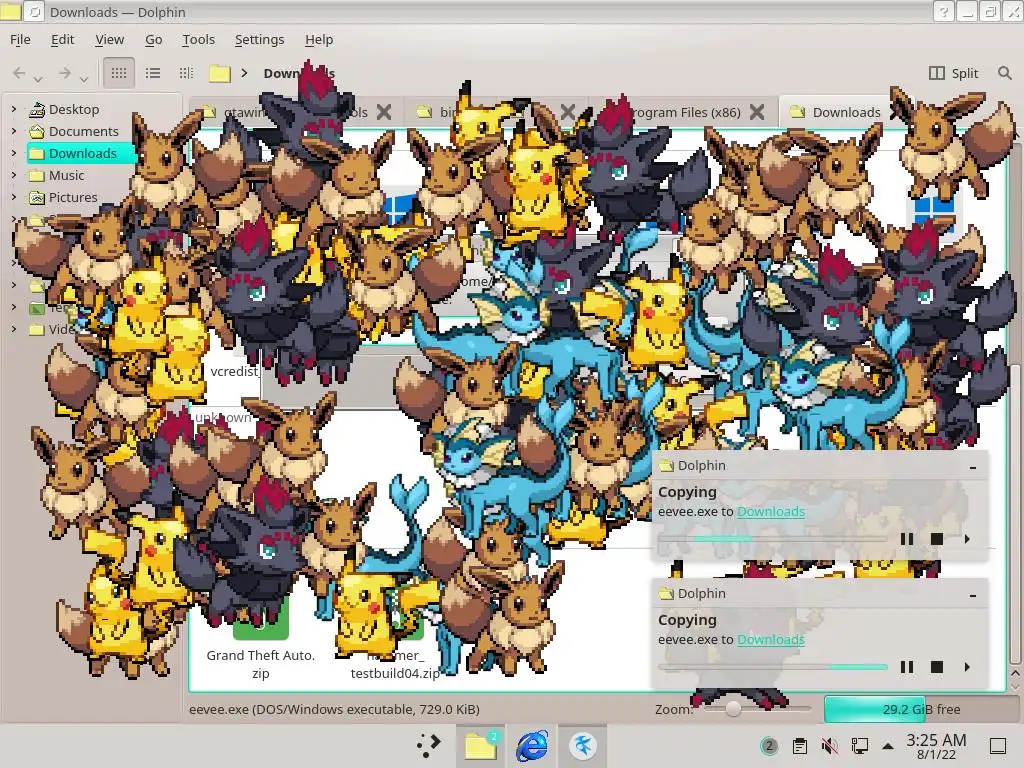Open the File menu
Screen dimensions: 1024x768
coord(20,40)
